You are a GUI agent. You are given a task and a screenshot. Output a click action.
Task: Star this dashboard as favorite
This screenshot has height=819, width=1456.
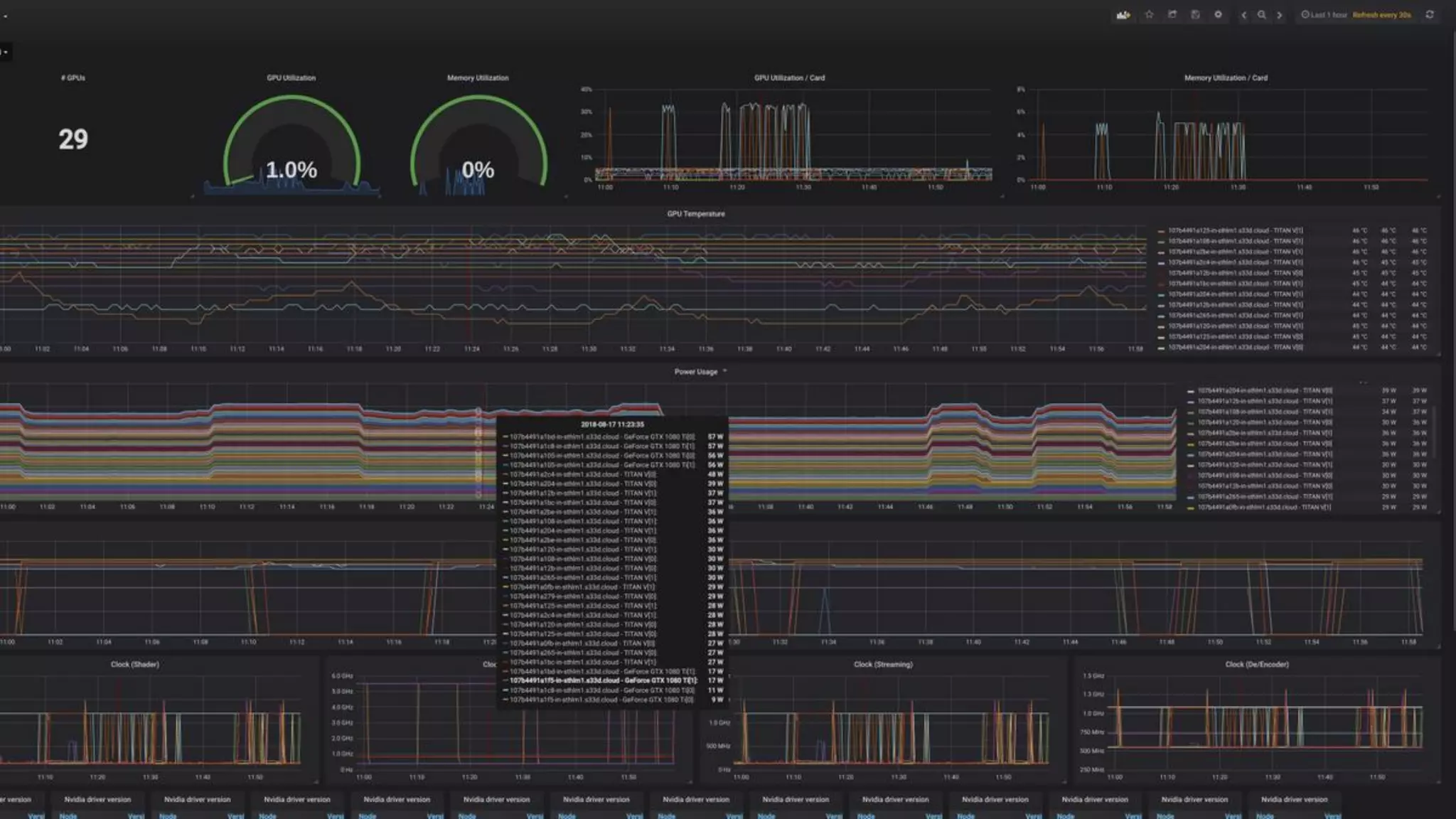click(x=1149, y=15)
